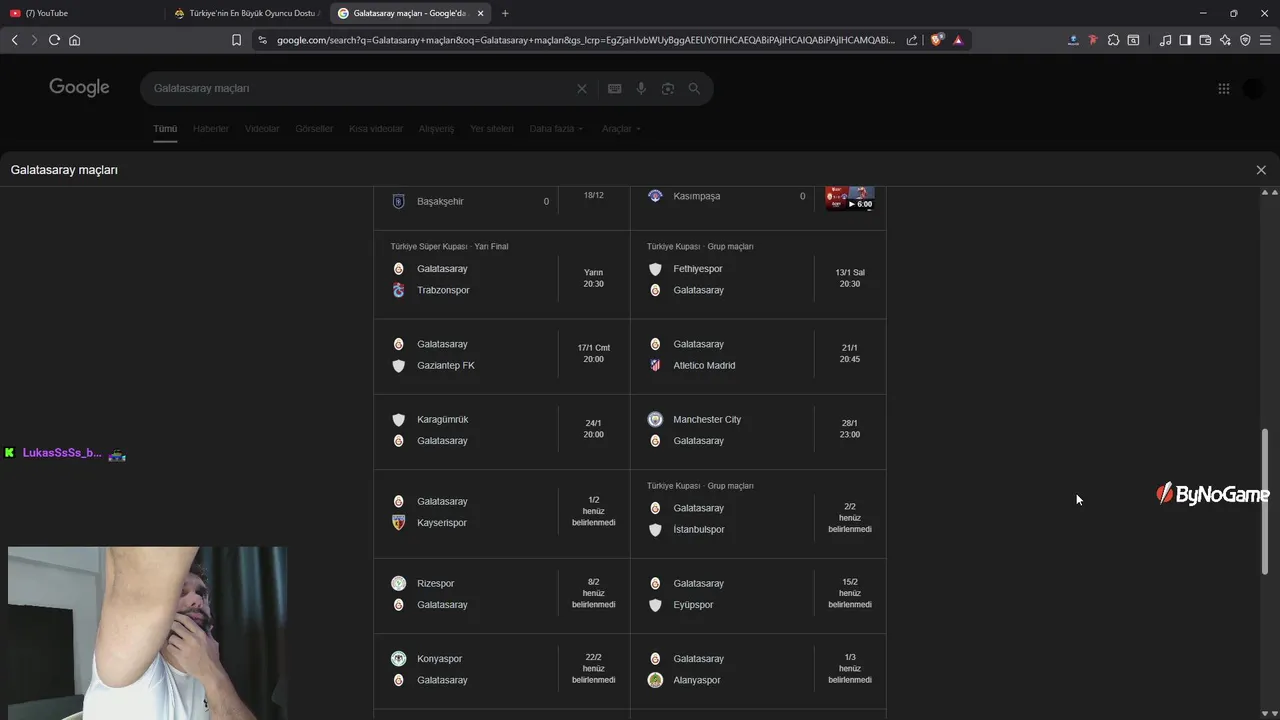Open the Brave Rewards triangle icon
Image resolution: width=1280 pixels, height=720 pixels.
[958, 40]
